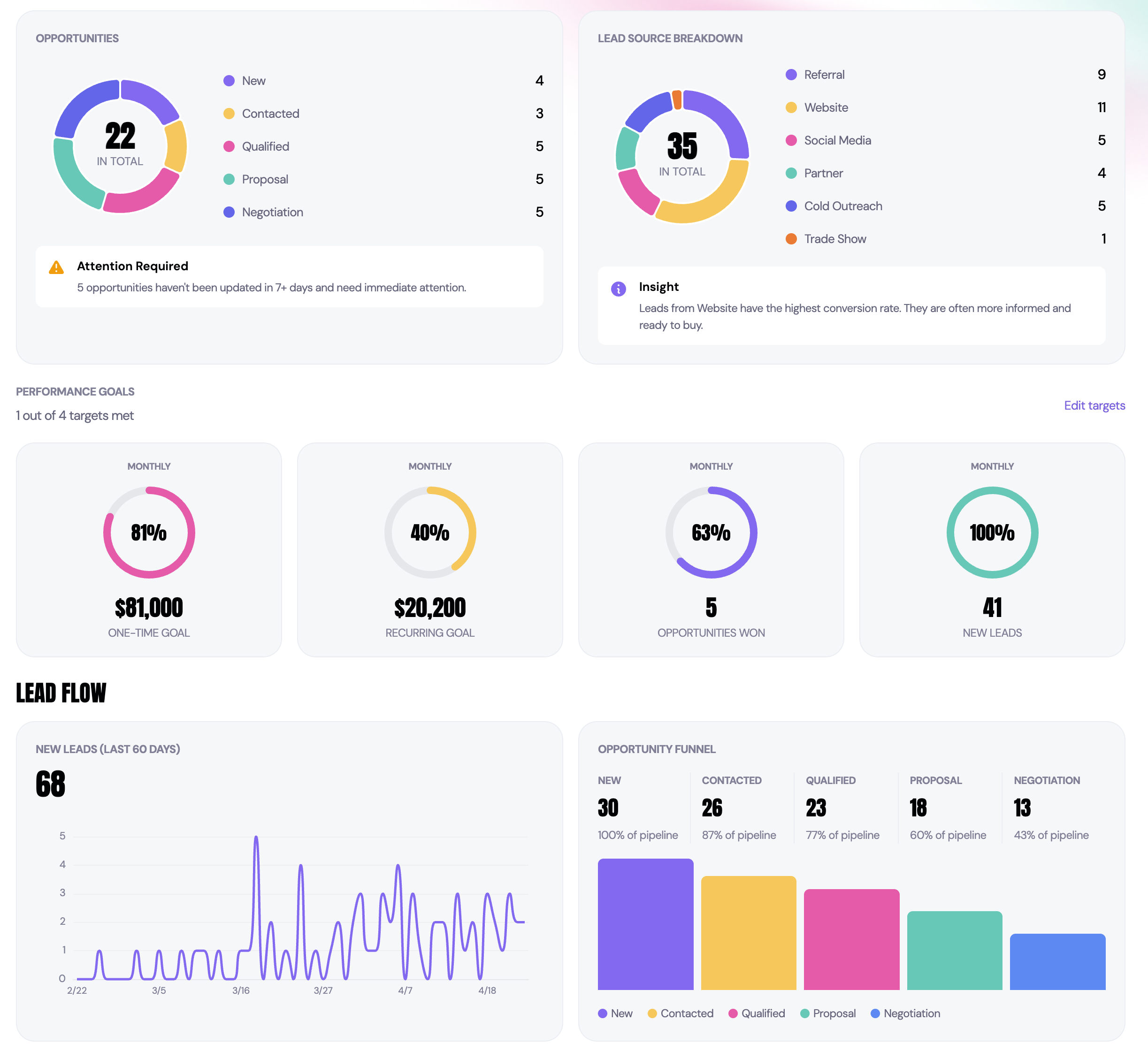Select the yellow Contacted funnel bar
The height and width of the screenshot is (1051, 1148).
749,933
